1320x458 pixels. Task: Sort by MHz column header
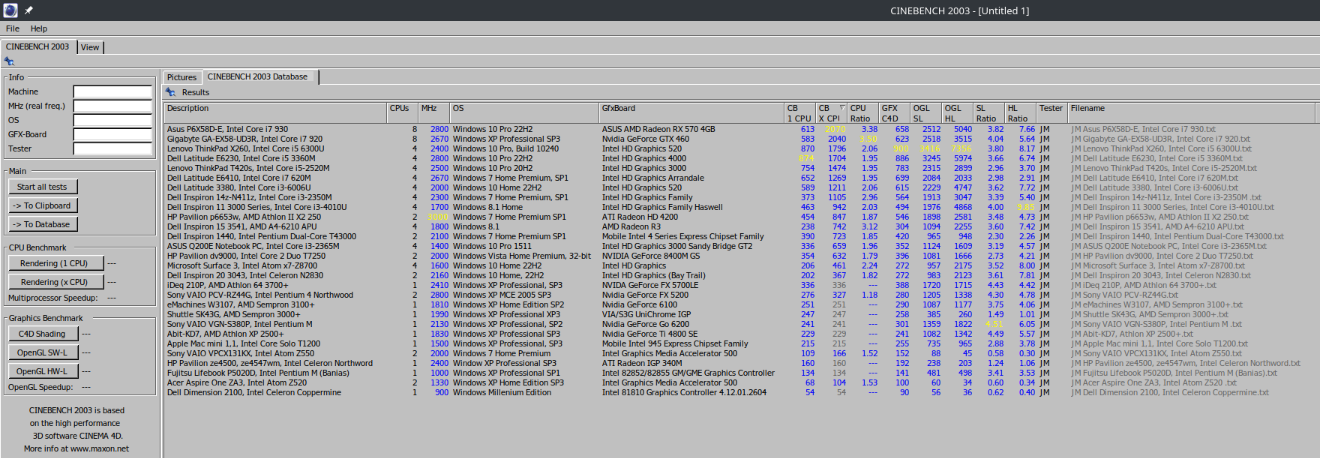point(434,112)
